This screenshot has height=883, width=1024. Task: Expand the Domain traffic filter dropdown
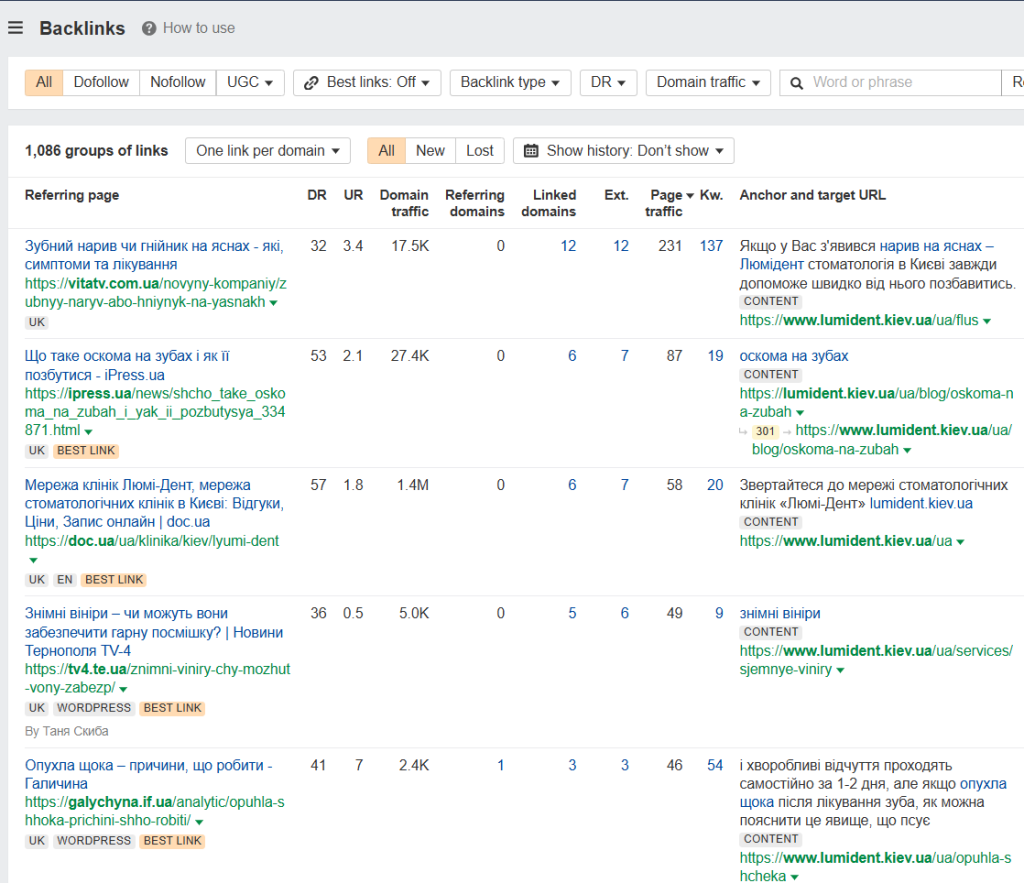(708, 82)
